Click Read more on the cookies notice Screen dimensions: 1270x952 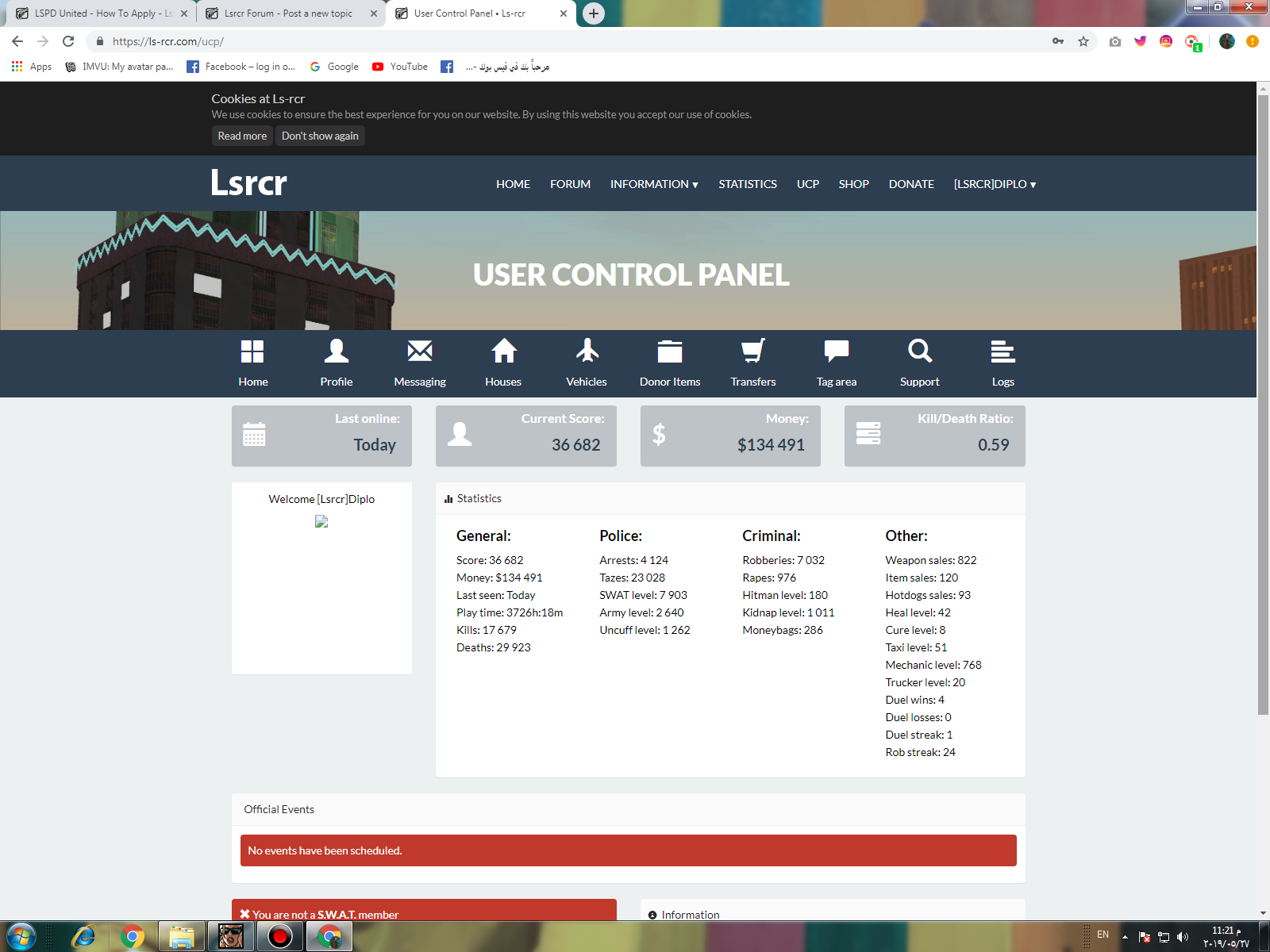point(242,136)
